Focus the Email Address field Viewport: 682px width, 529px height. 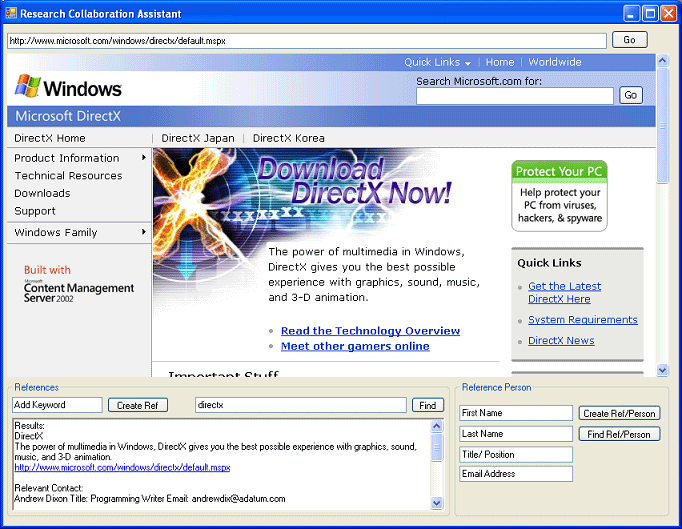point(516,474)
